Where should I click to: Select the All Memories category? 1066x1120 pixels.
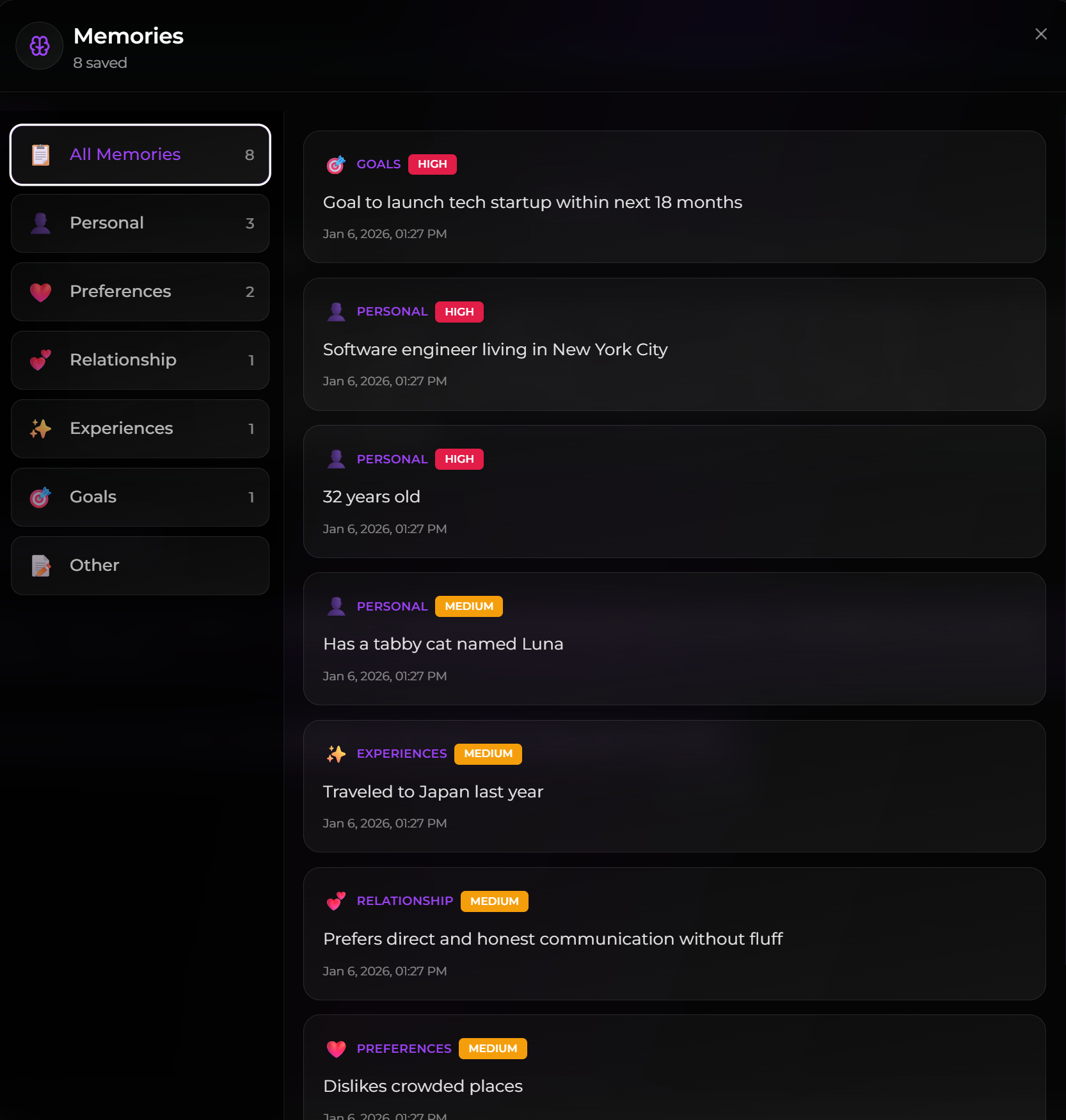tap(140, 155)
